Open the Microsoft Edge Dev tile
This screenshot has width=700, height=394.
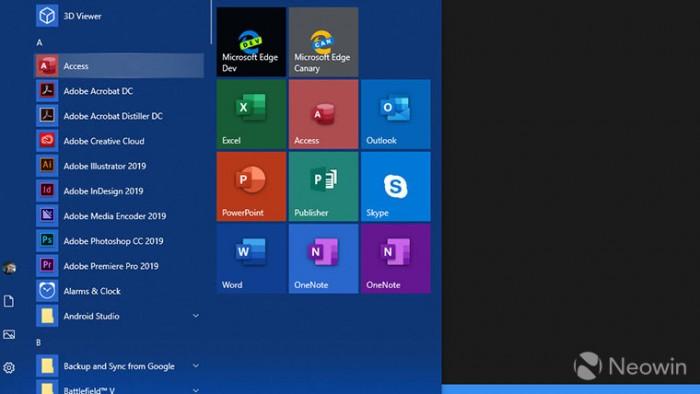[251, 42]
